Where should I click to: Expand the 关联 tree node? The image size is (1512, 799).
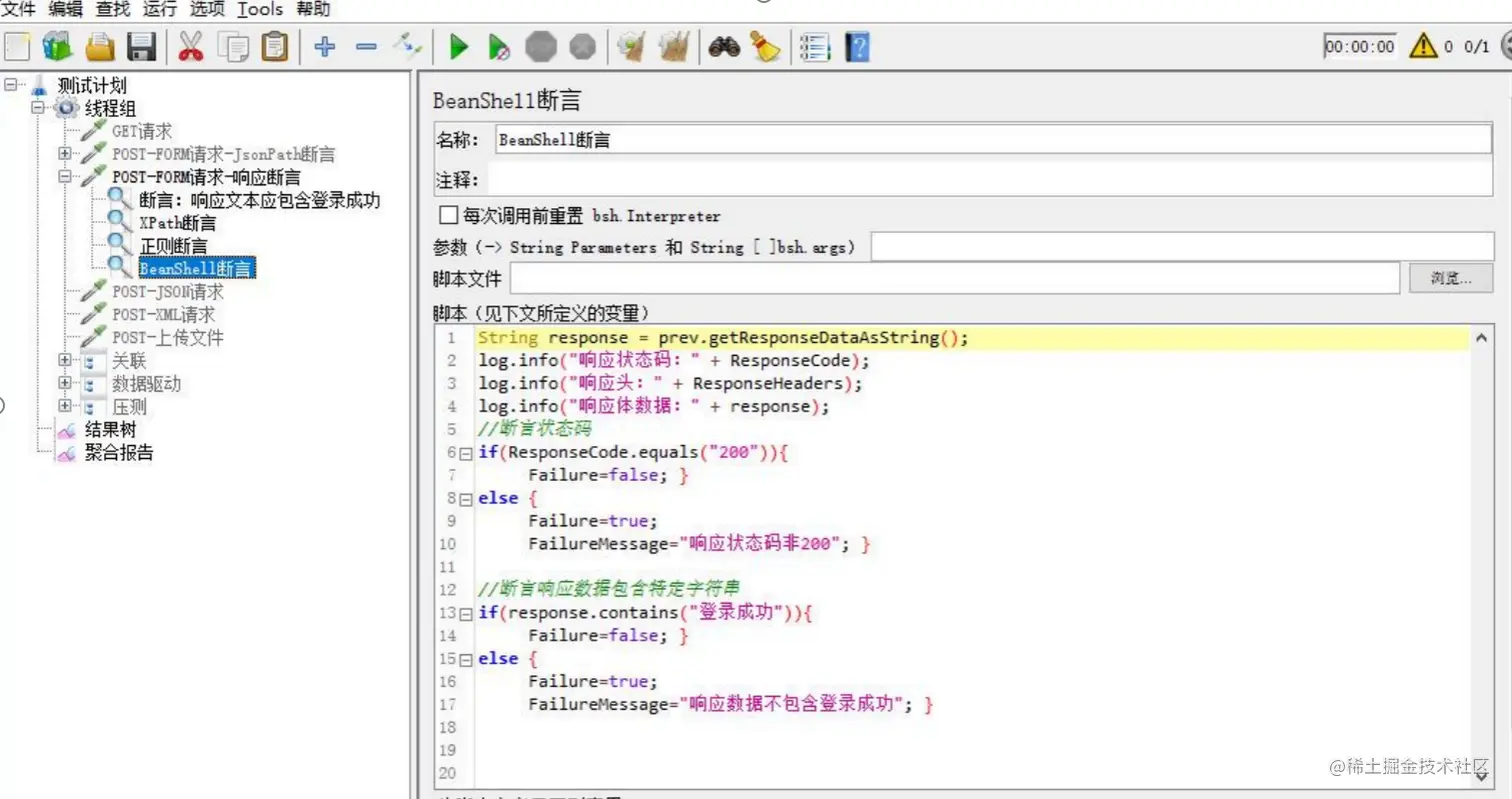(65, 360)
